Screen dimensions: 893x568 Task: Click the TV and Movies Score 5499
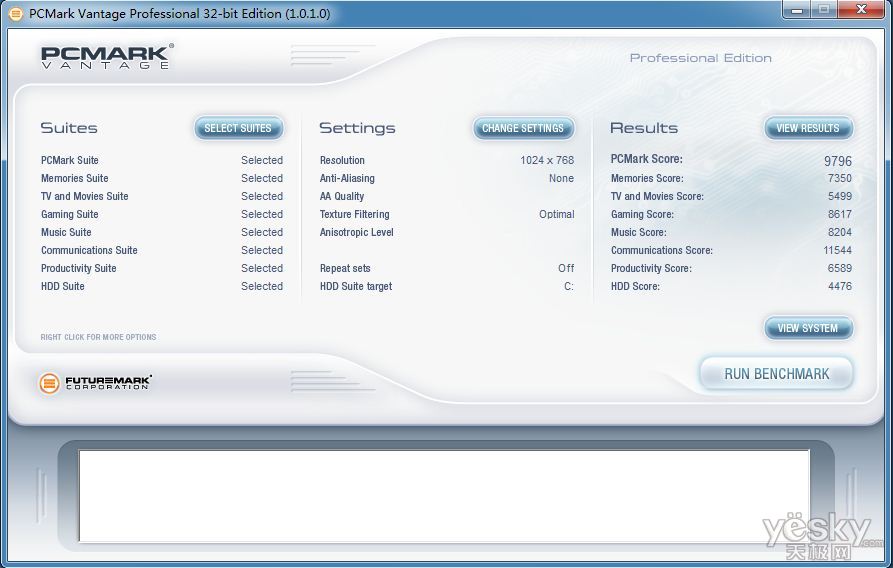[x=839, y=196]
